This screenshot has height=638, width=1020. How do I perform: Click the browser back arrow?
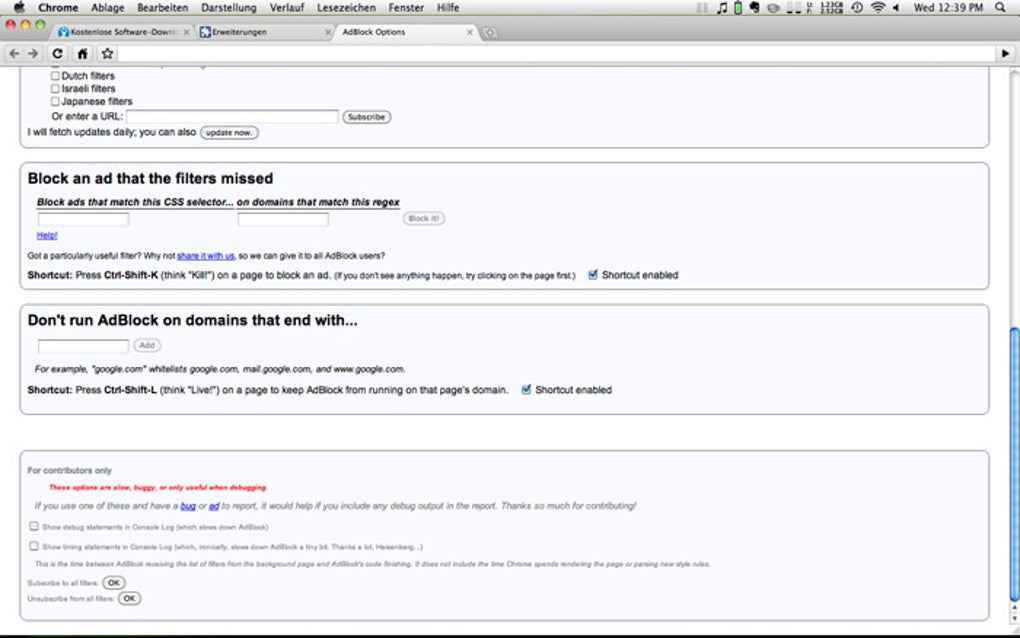coord(14,54)
